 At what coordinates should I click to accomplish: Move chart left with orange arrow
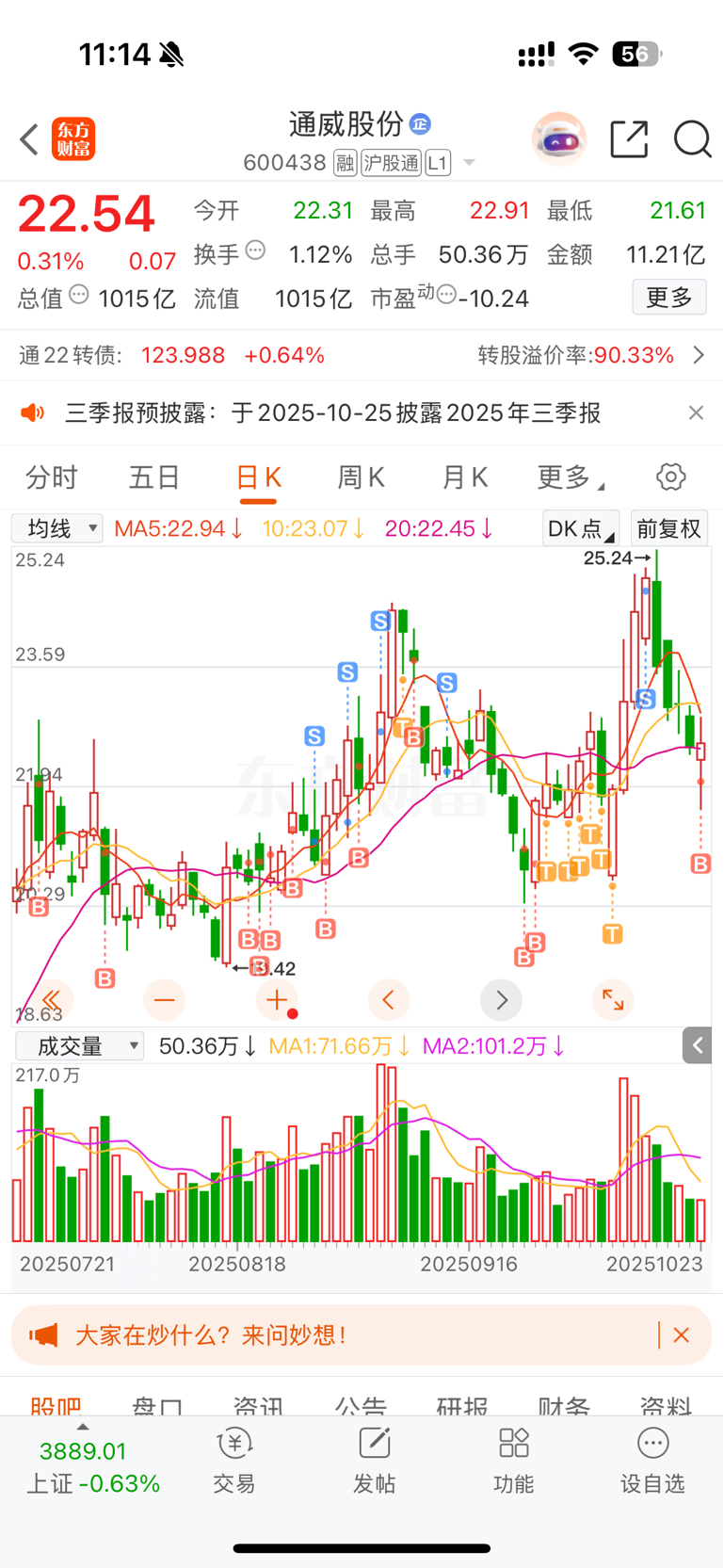tap(389, 999)
